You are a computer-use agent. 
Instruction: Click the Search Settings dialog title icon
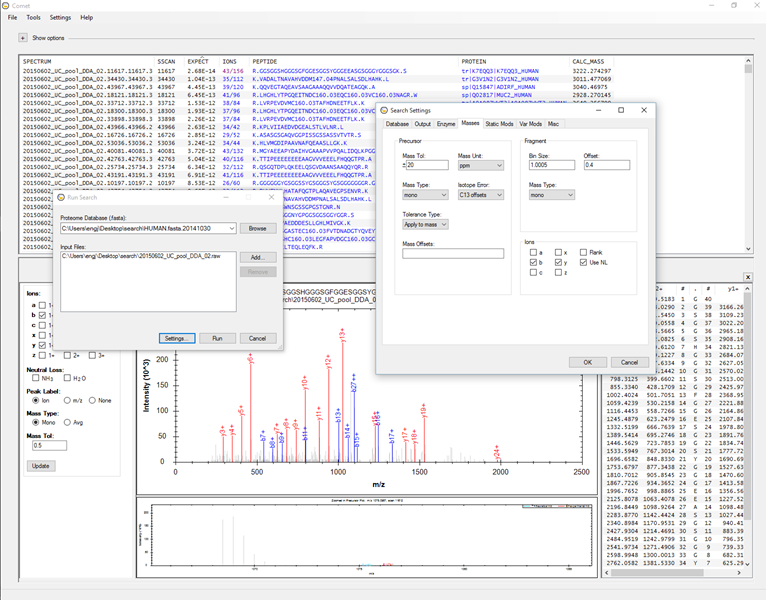[x=383, y=110]
